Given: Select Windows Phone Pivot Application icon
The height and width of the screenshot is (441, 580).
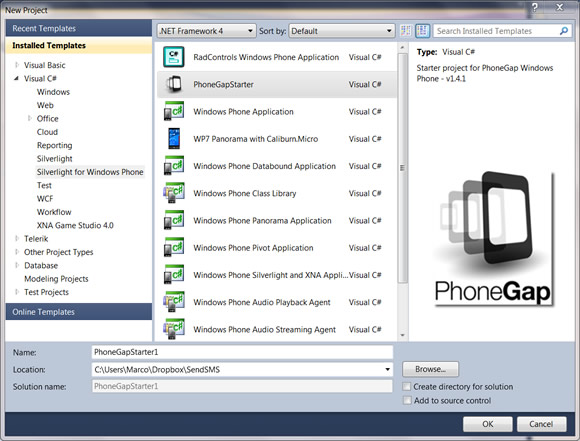Looking at the screenshot, I should [173, 248].
